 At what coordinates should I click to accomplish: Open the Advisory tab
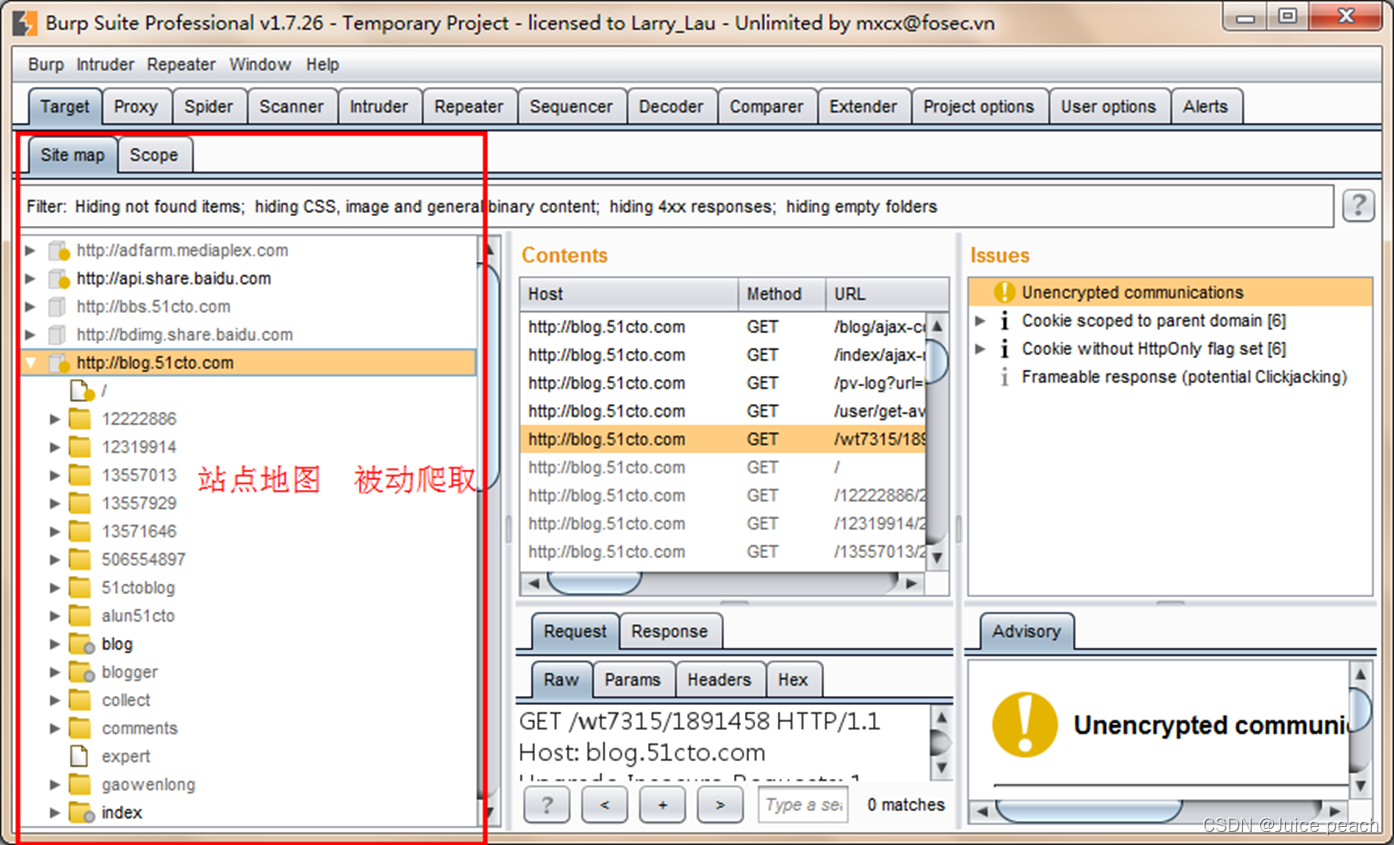point(1026,631)
